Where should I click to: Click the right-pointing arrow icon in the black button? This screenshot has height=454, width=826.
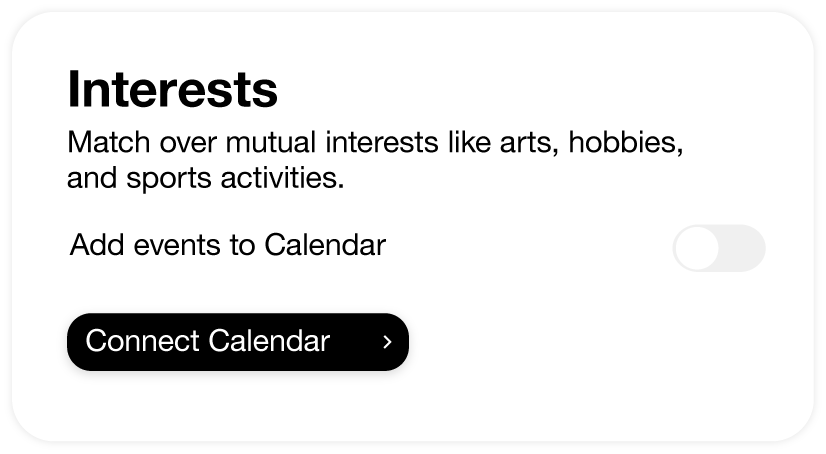(x=387, y=342)
